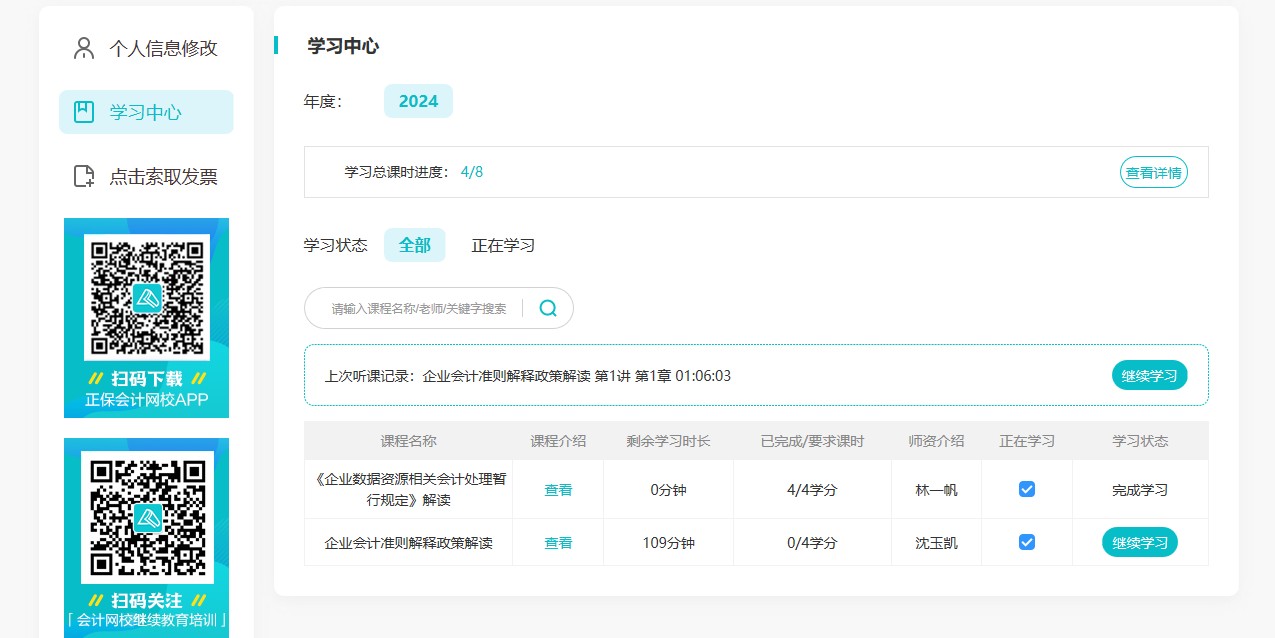Click the magnifier search icon

(x=547, y=308)
